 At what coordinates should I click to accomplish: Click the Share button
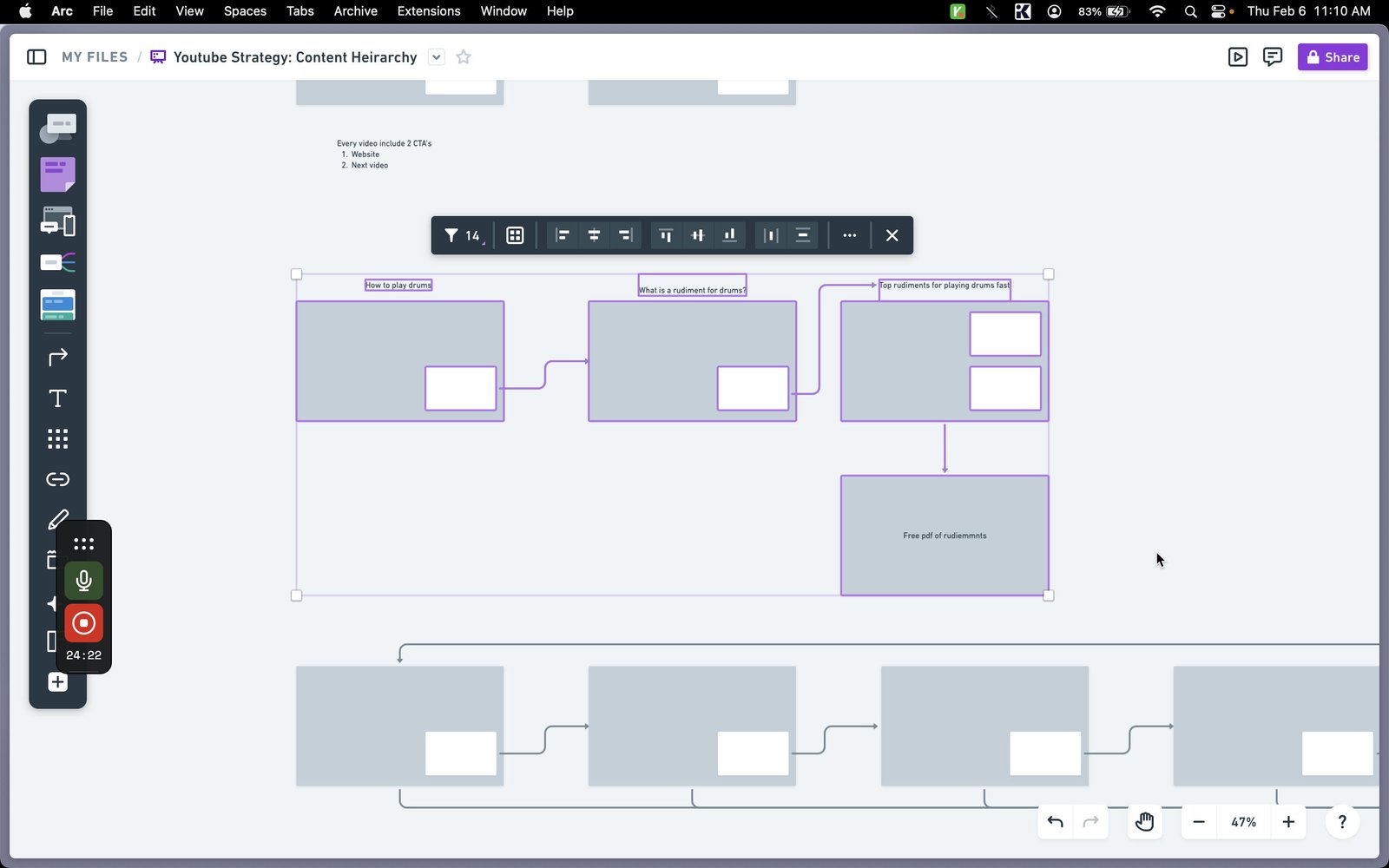click(x=1333, y=57)
